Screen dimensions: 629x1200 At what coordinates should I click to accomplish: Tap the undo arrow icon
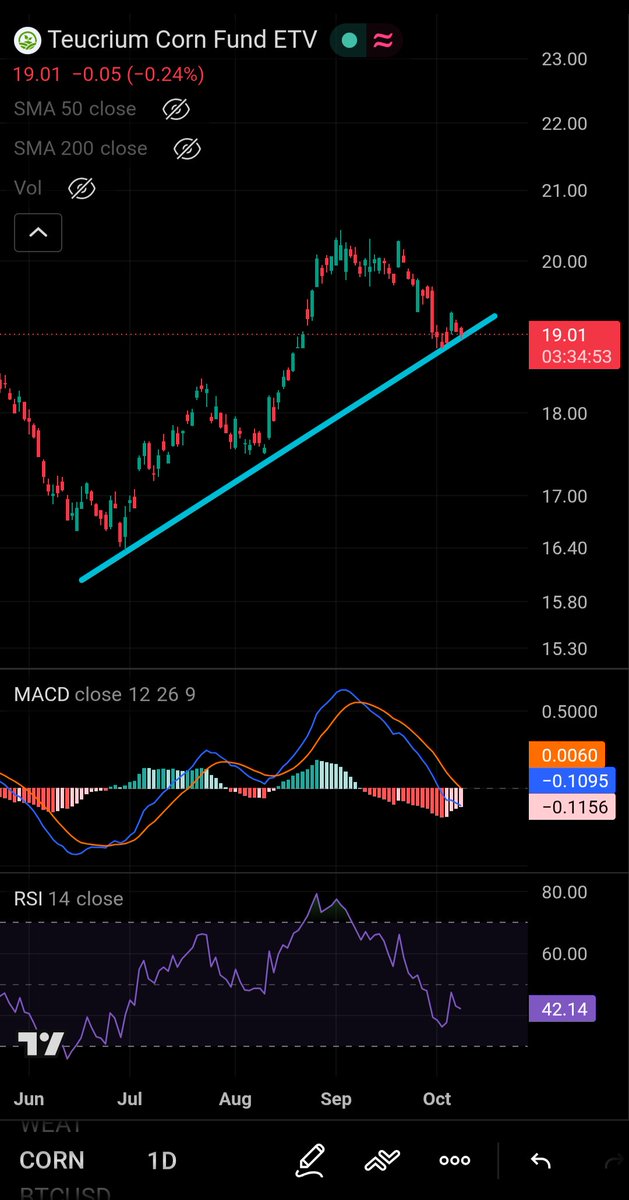[x=540, y=1161]
